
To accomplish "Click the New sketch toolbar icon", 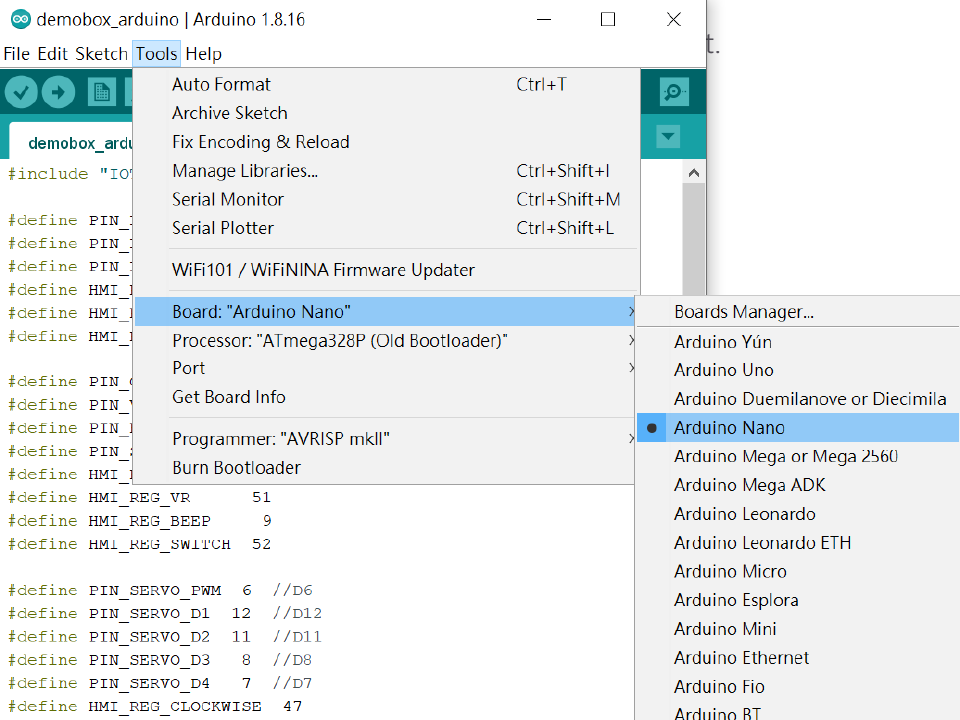I will click(101, 93).
